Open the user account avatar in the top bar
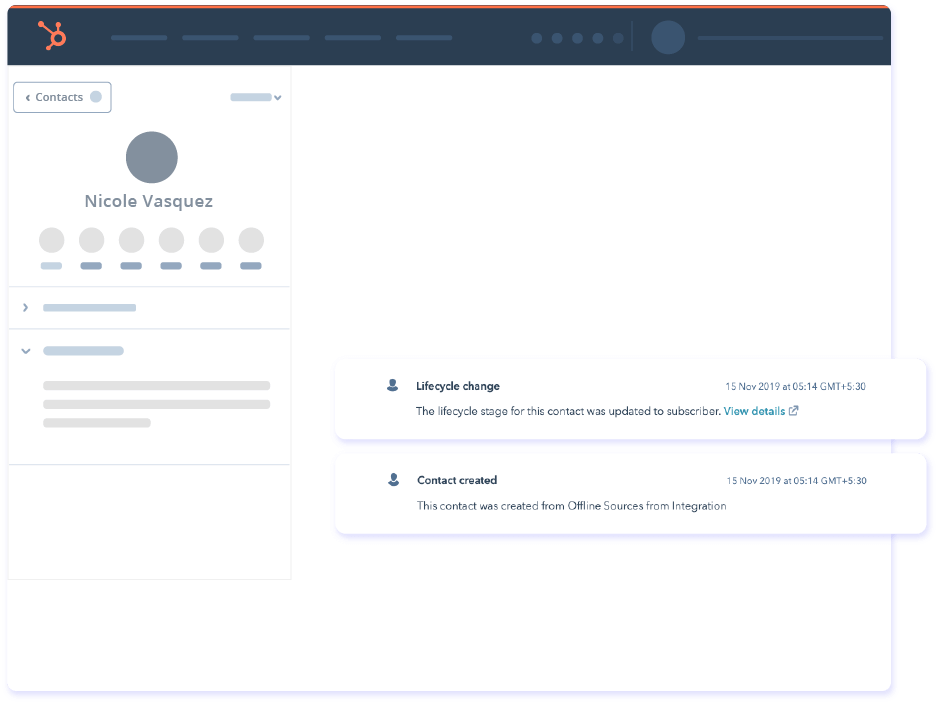Viewport: 938px width, 704px height. pyautogui.click(x=668, y=38)
